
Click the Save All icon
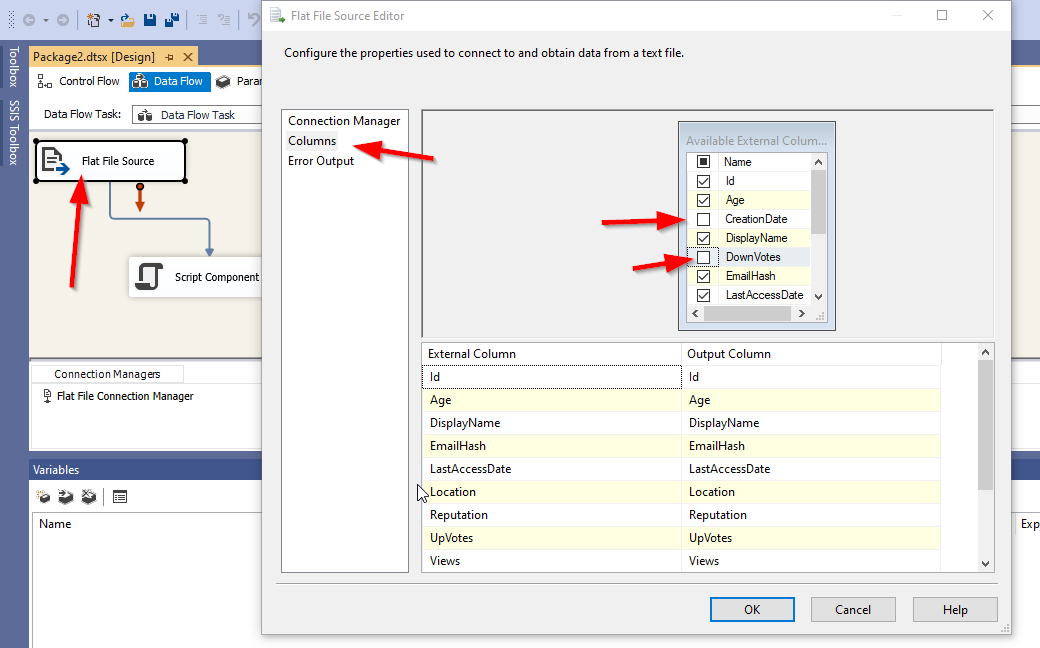[x=172, y=20]
